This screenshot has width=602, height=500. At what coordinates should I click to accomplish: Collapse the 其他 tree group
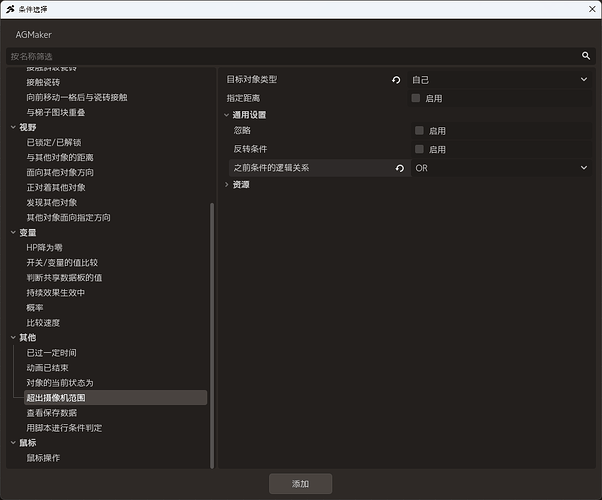pos(13,338)
